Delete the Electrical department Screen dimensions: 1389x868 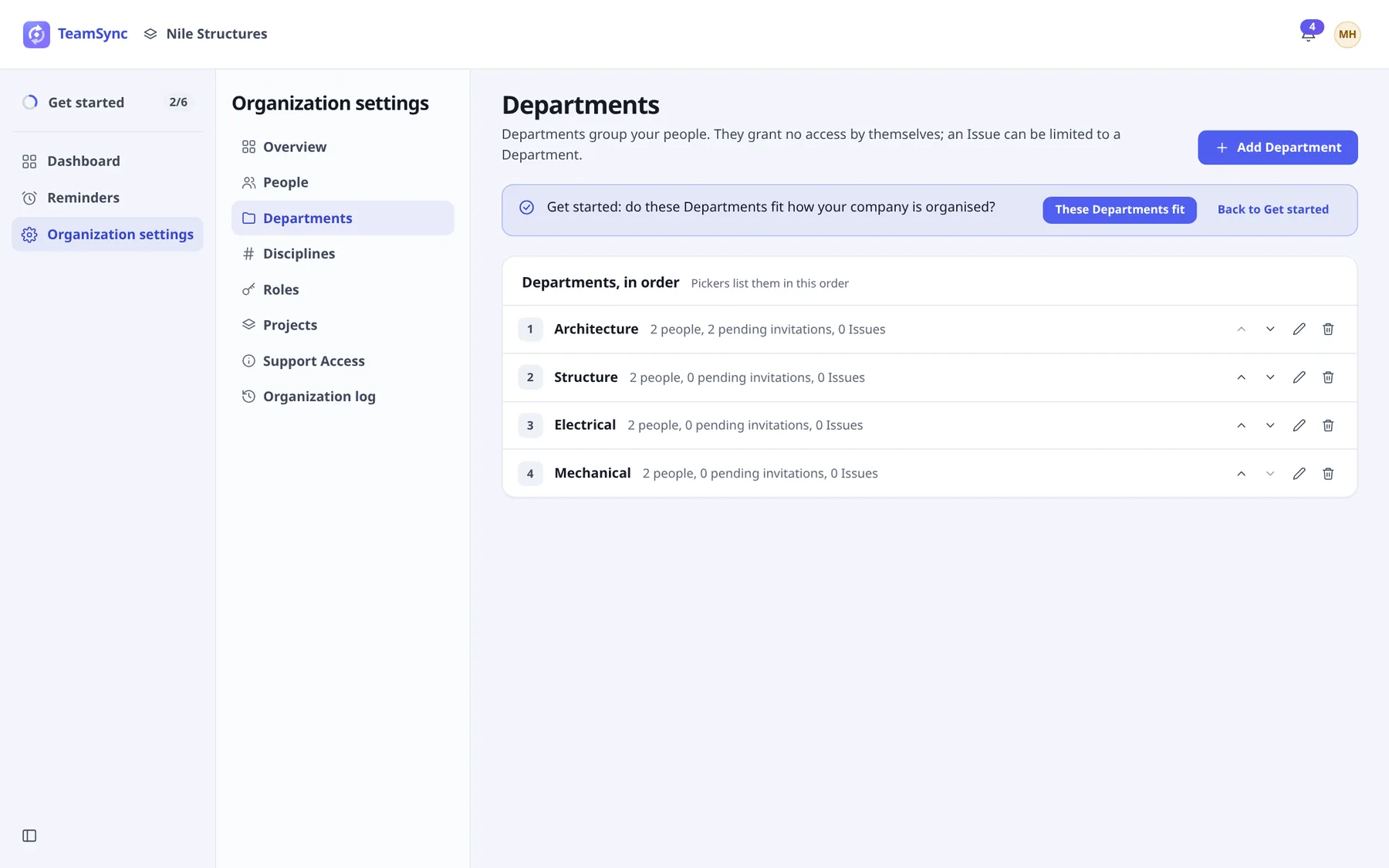point(1328,425)
